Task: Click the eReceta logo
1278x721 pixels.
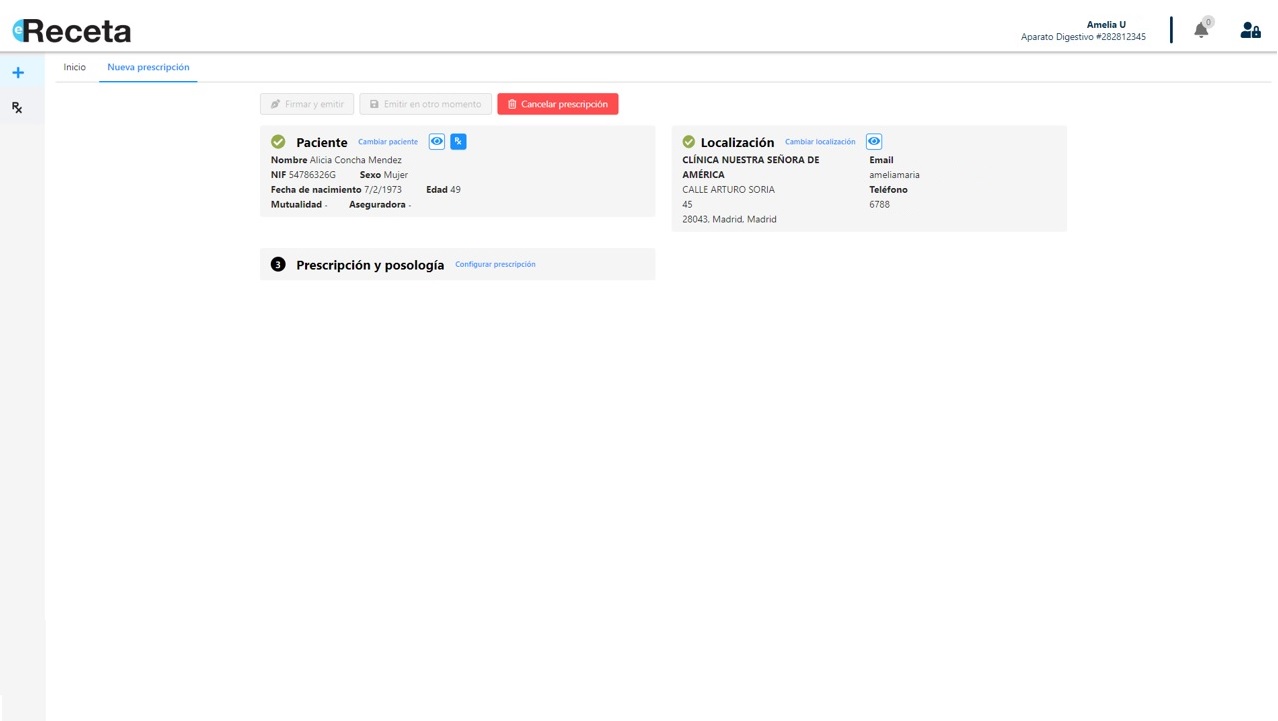Action: tap(71, 31)
